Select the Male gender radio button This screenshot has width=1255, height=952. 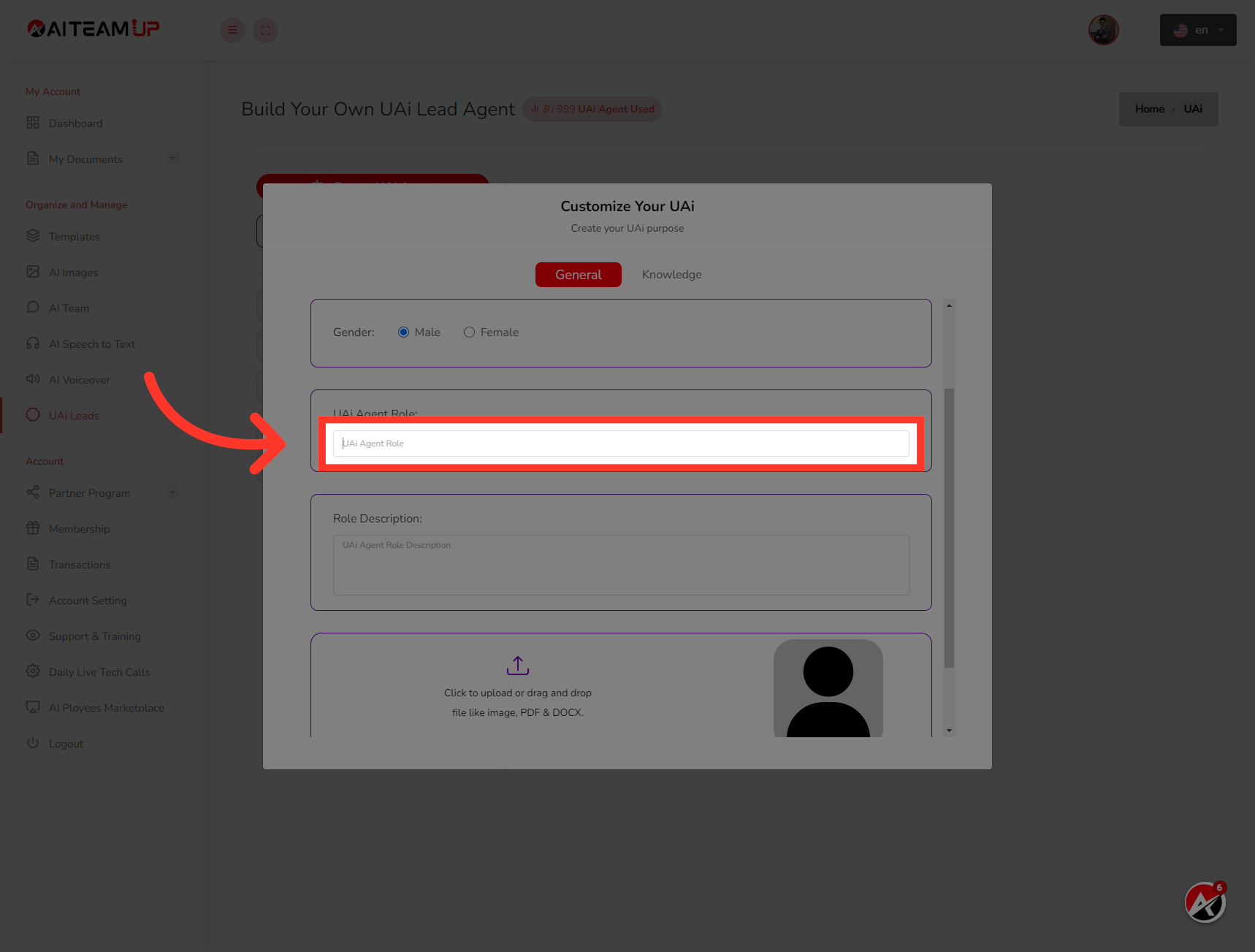click(x=403, y=332)
